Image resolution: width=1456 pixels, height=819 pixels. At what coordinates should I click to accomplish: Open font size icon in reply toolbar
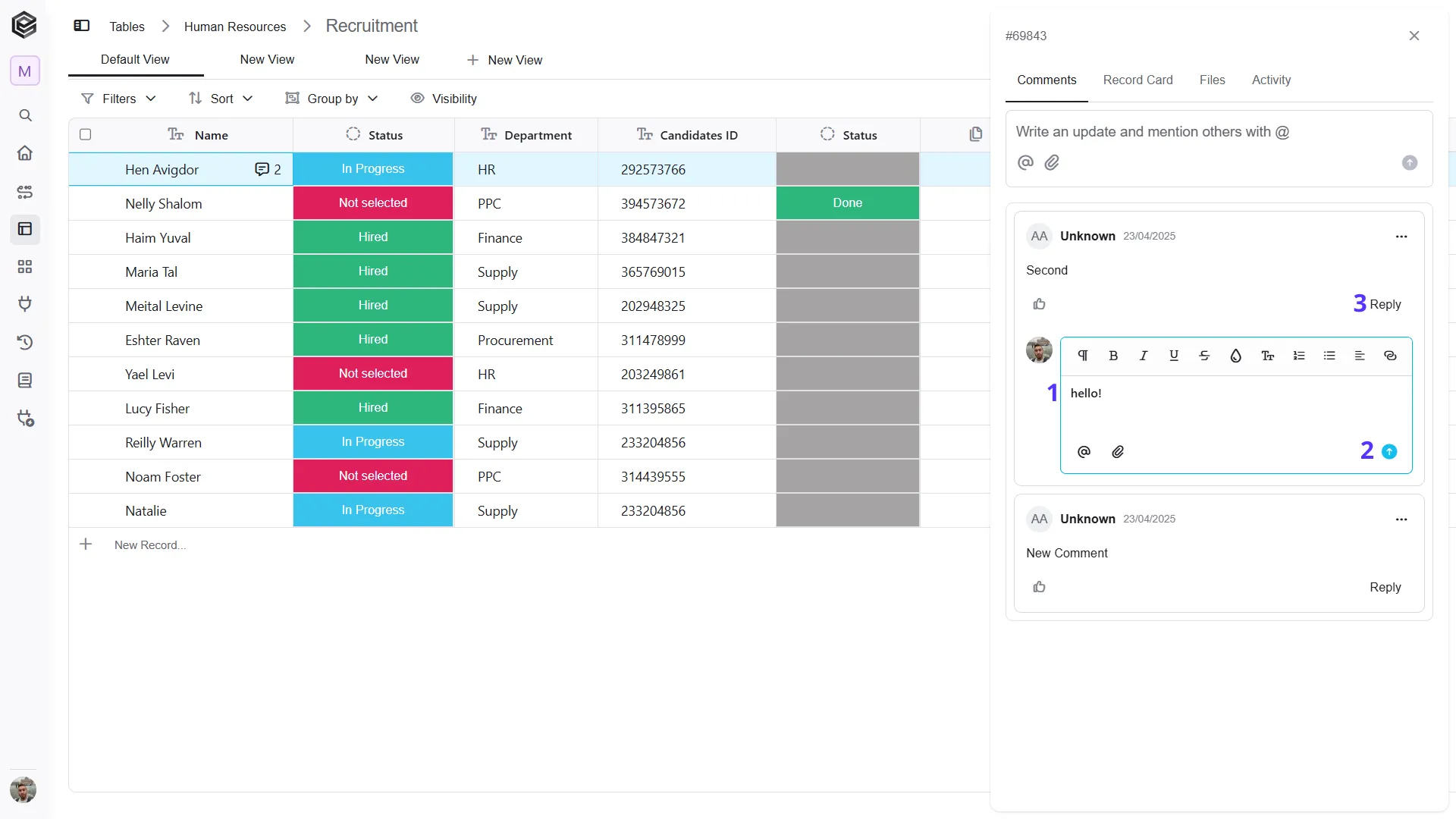(1267, 356)
